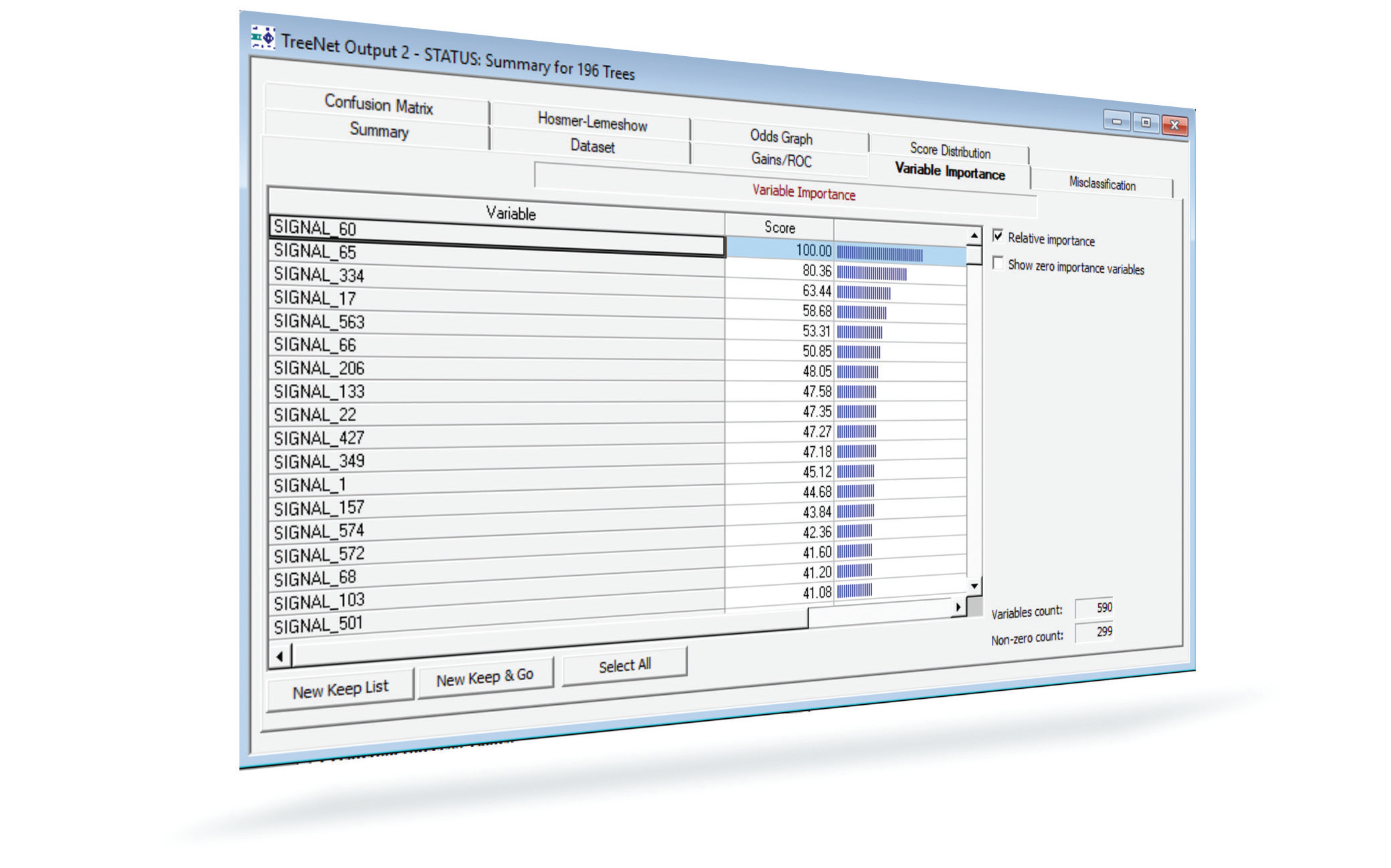Click the importance bar for score 100.00
Viewport: 1391px width, 868px height.
[880, 253]
